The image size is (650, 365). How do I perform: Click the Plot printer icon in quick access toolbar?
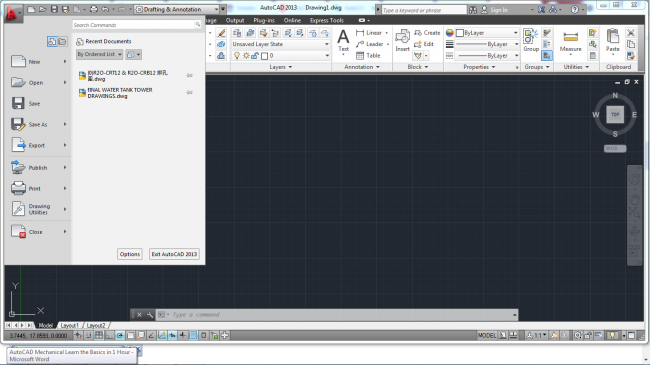pos(94,9)
